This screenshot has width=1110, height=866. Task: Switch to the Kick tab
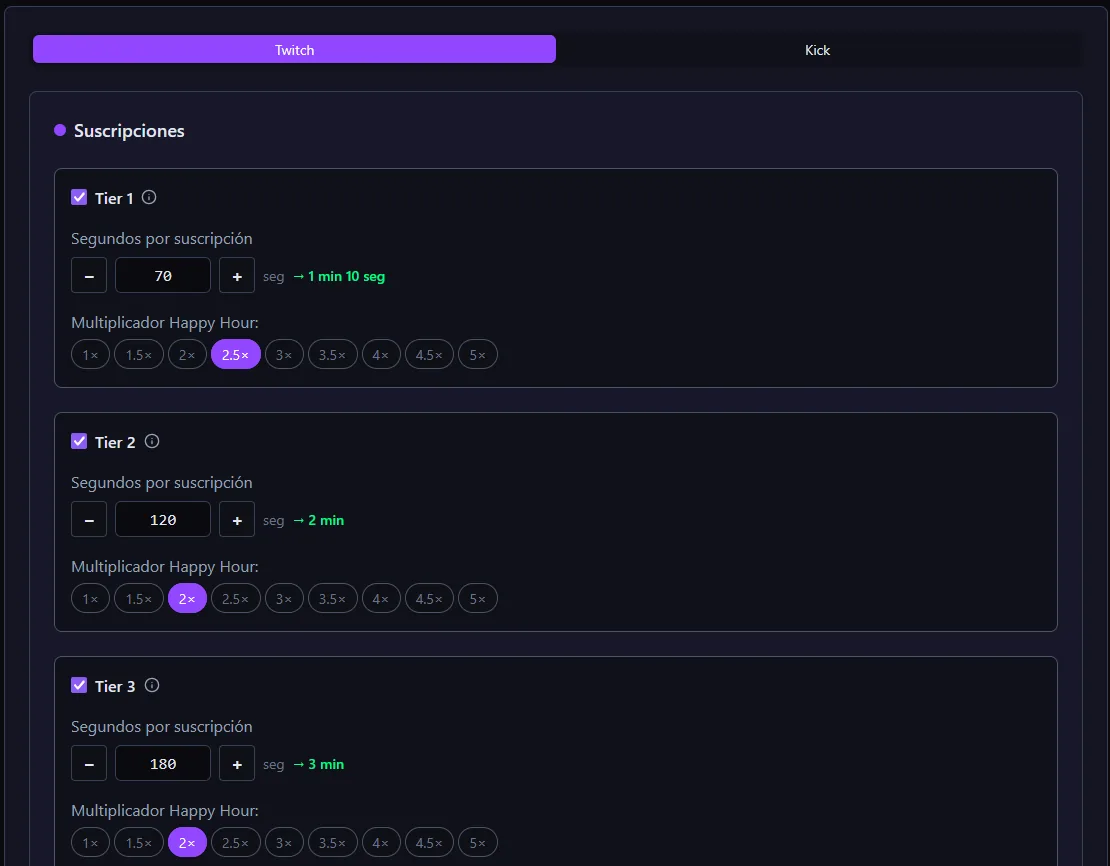pos(817,50)
